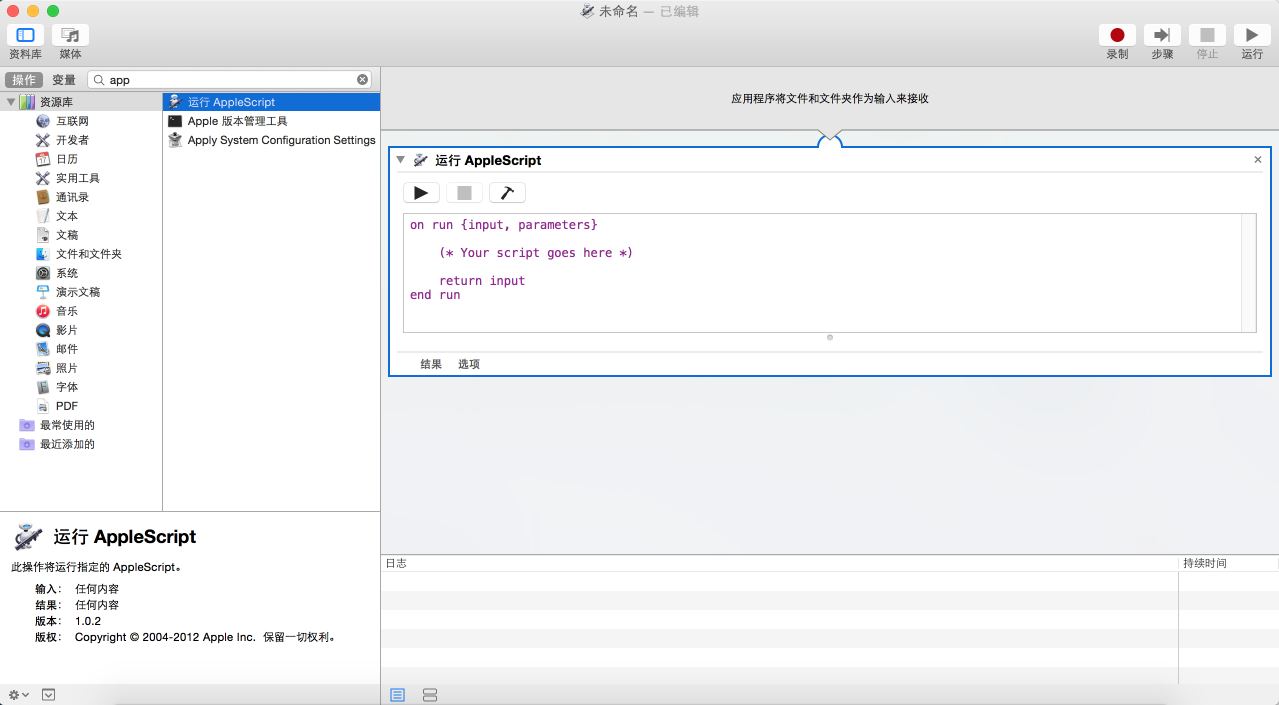Viewport: 1279px width, 705px height.
Task: Select the 照片 photos category icon
Action: pos(43,368)
